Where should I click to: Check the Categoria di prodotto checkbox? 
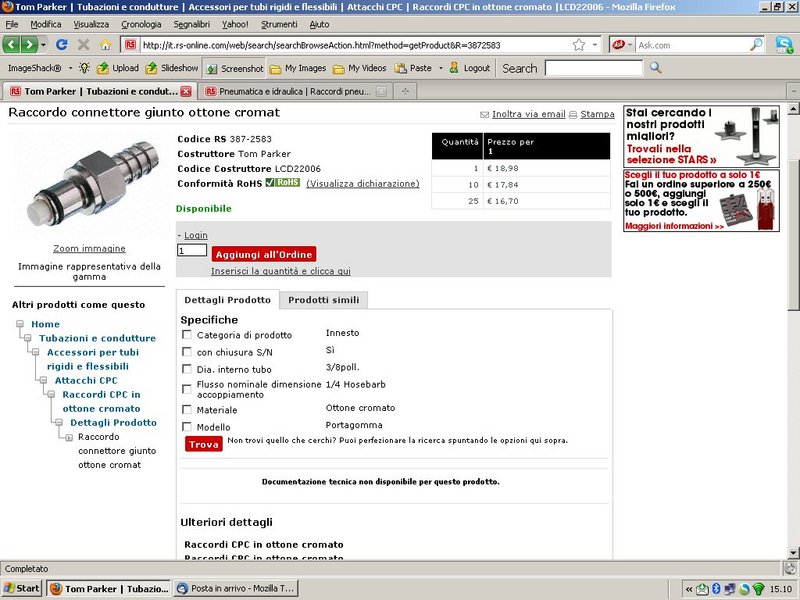coord(187,335)
